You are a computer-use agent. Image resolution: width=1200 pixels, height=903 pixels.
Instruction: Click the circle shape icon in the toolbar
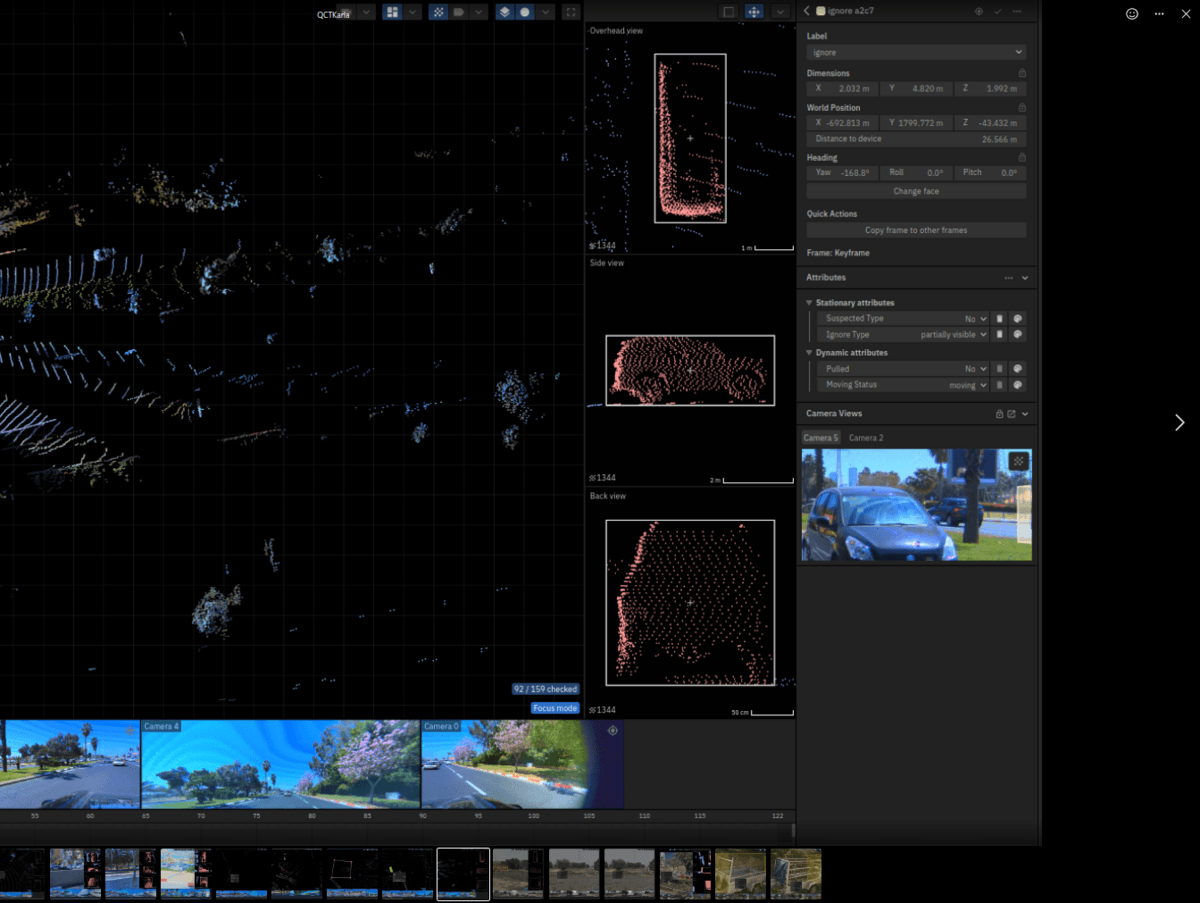525,12
